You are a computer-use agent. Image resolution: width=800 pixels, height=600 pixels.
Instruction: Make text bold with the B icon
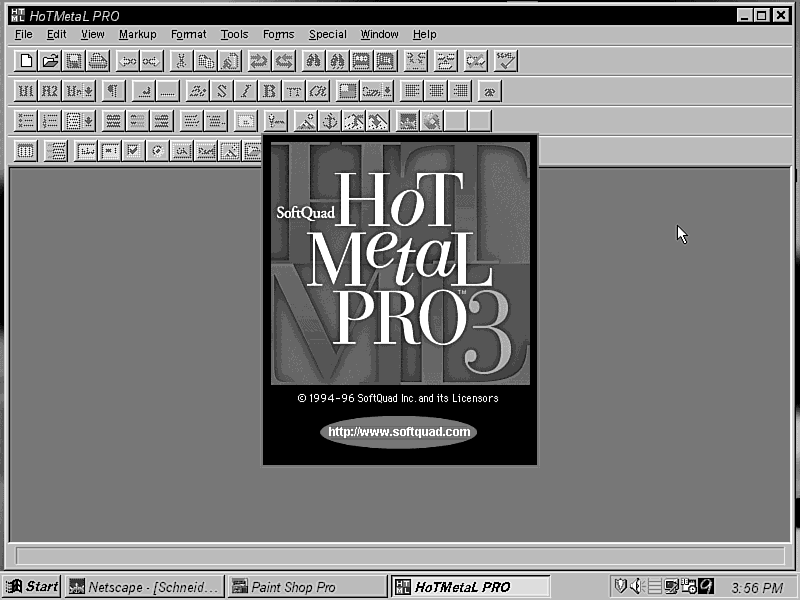tap(269, 91)
